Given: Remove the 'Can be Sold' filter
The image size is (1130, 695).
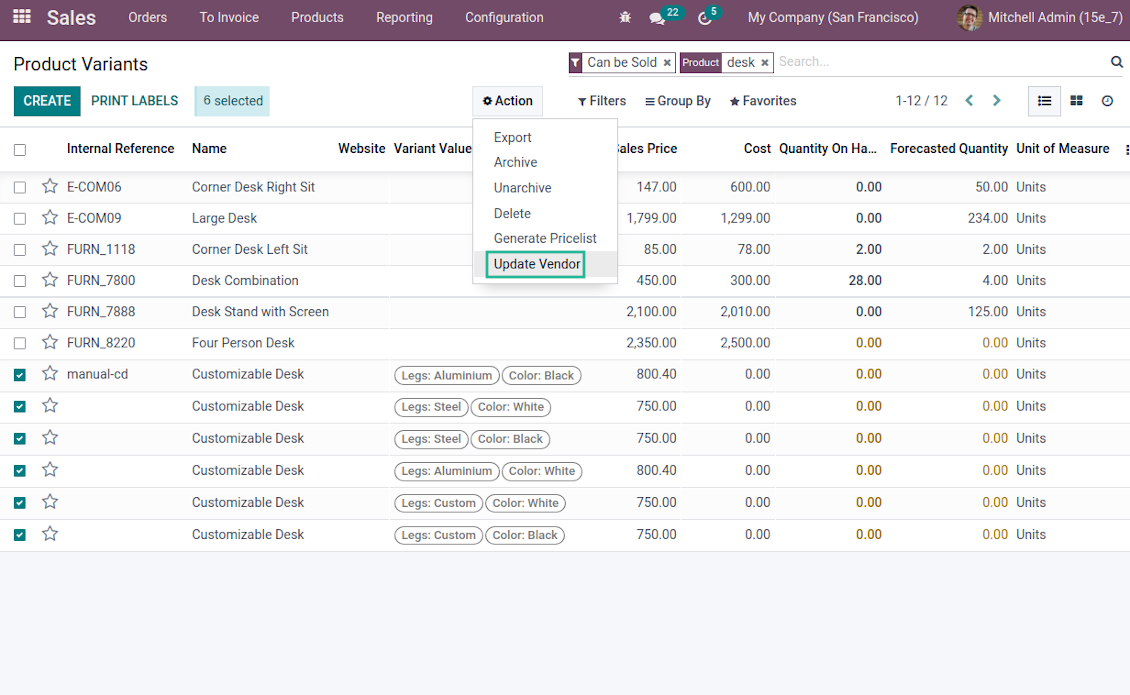Looking at the screenshot, I should click(x=667, y=63).
